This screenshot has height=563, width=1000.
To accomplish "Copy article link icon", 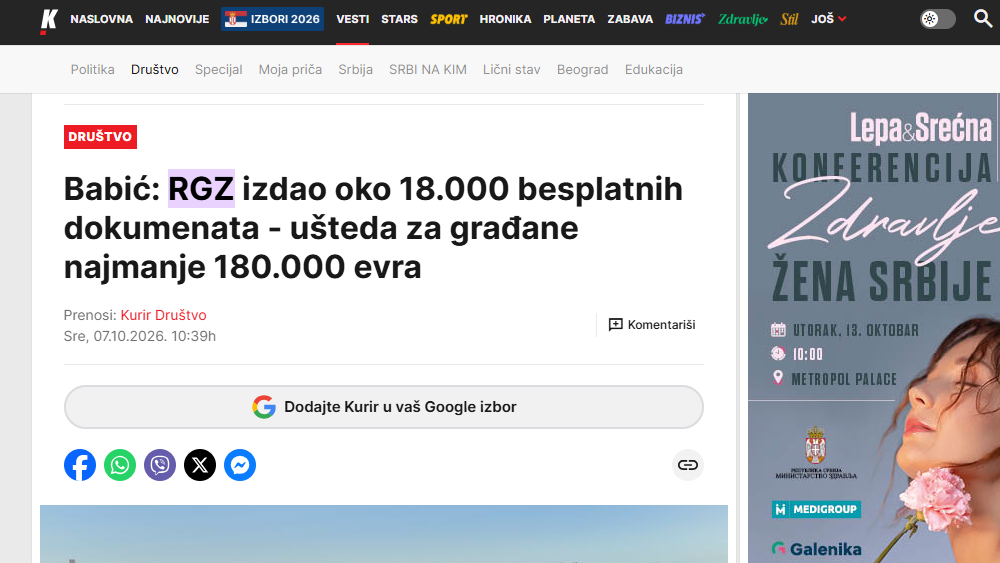I will (688, 465).
